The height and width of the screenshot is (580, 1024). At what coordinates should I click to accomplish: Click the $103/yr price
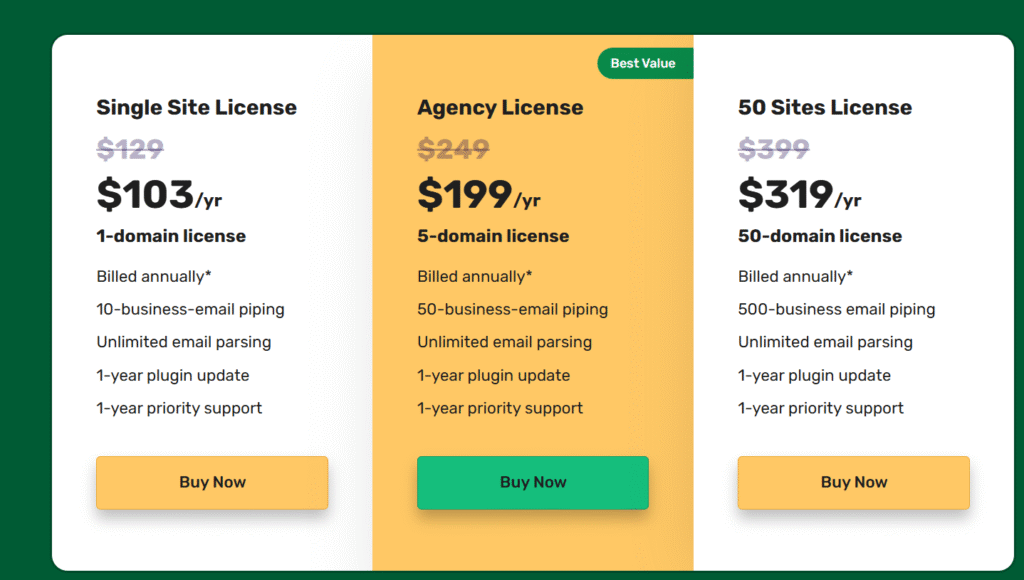click(x=159, y=195)
